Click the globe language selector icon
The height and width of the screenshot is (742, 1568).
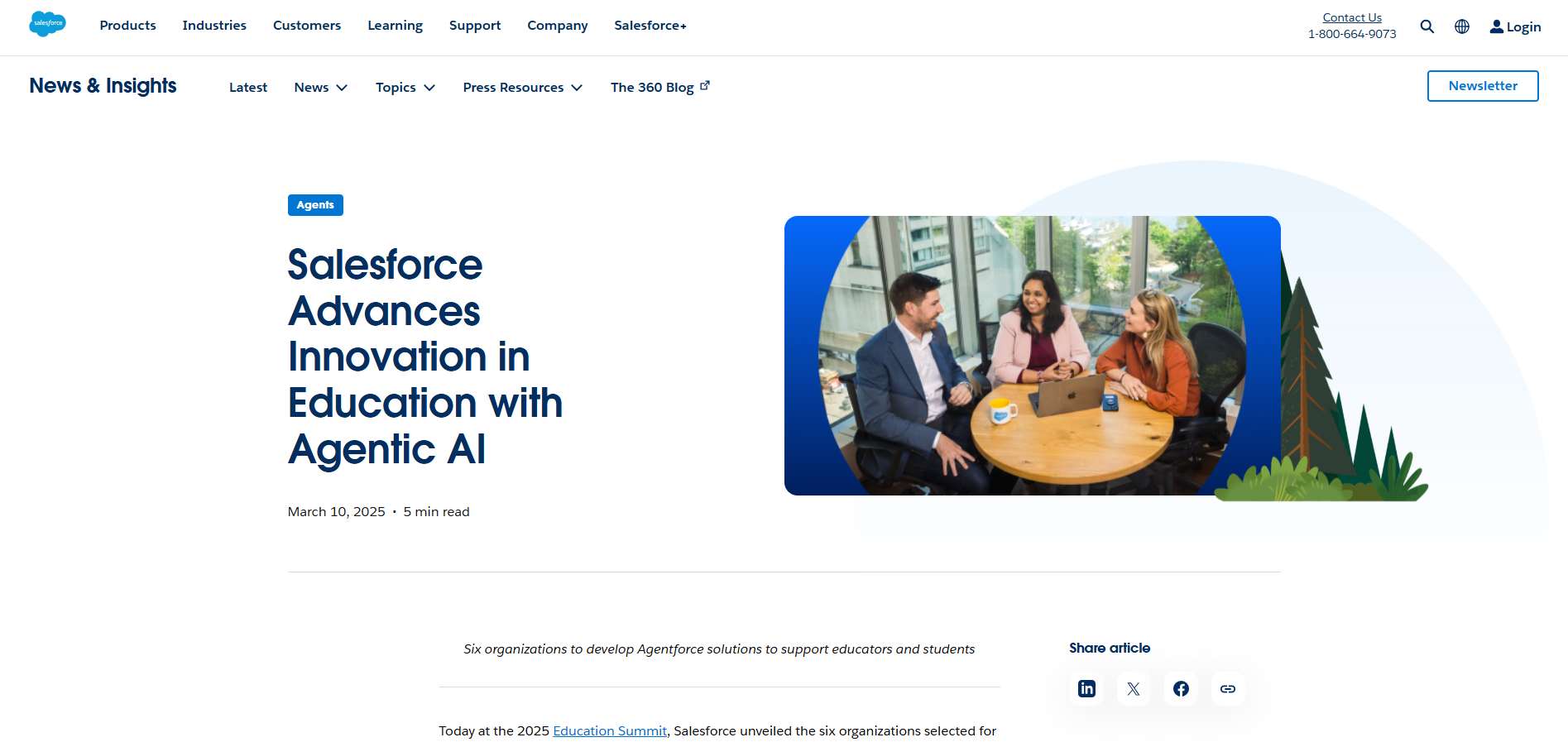1462,26
